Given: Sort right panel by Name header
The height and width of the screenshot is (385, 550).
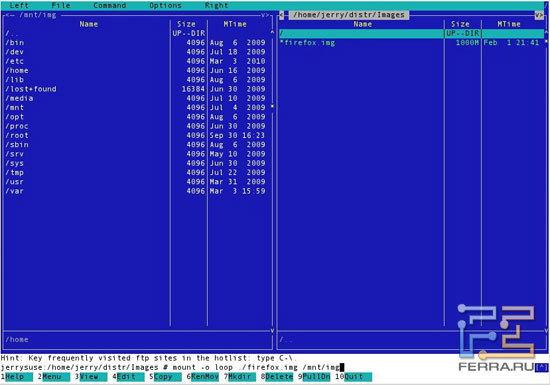Looking at the screenshot, I should [362, 24].
